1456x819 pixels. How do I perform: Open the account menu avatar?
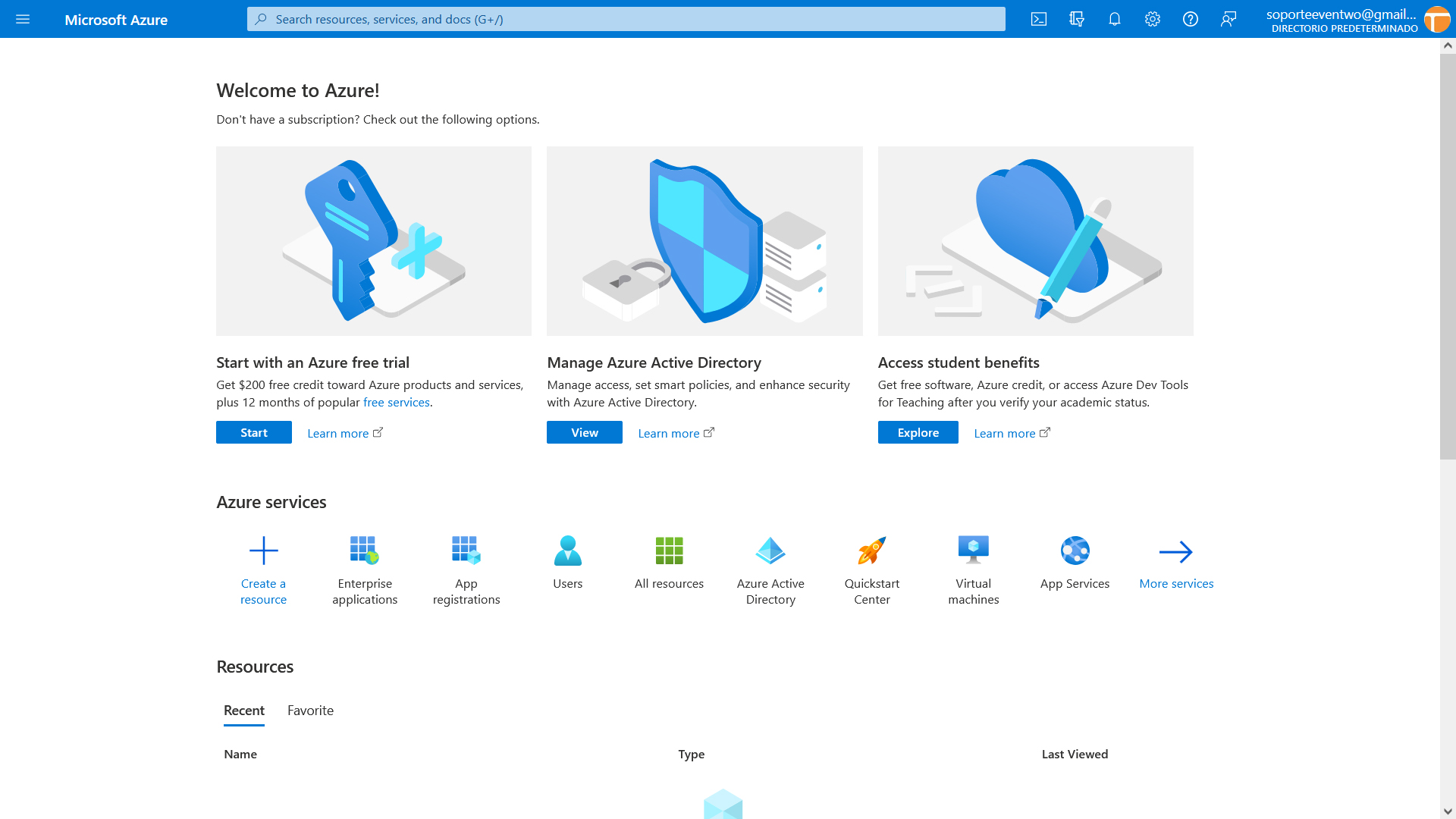coord(1436,19)
